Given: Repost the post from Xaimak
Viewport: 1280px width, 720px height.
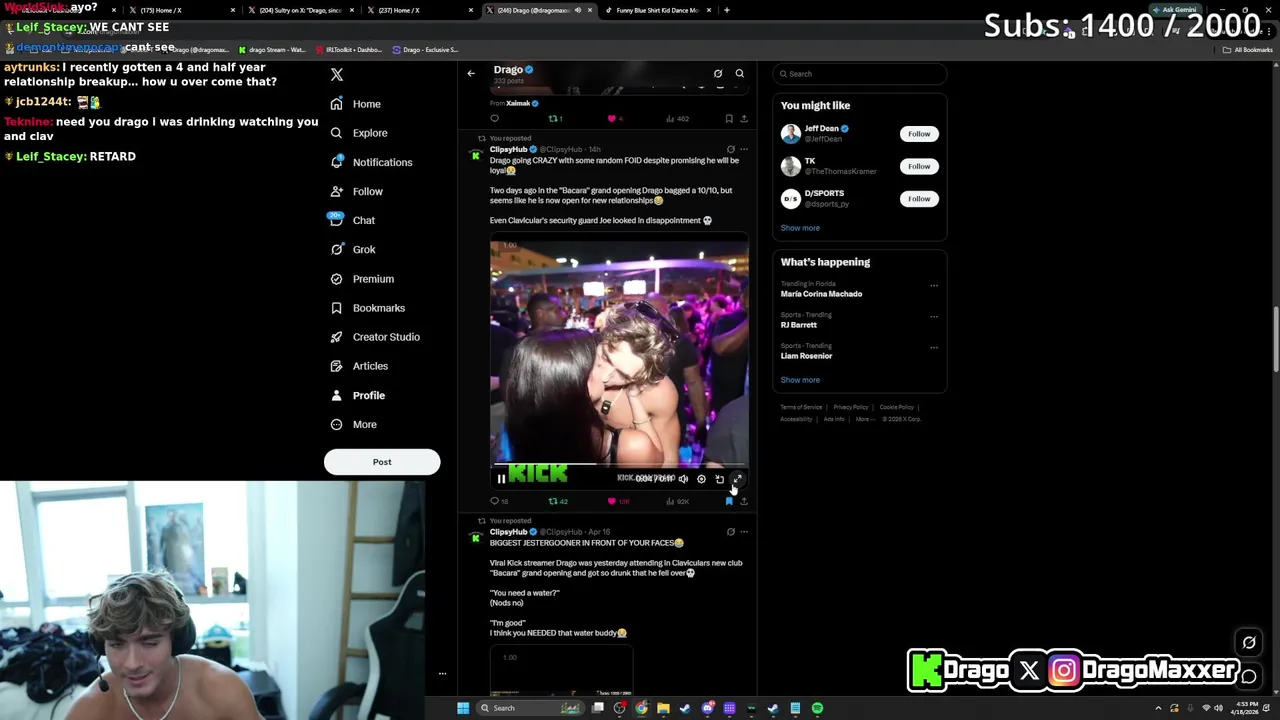Looking at the screenshot, I should pos(555,119).
